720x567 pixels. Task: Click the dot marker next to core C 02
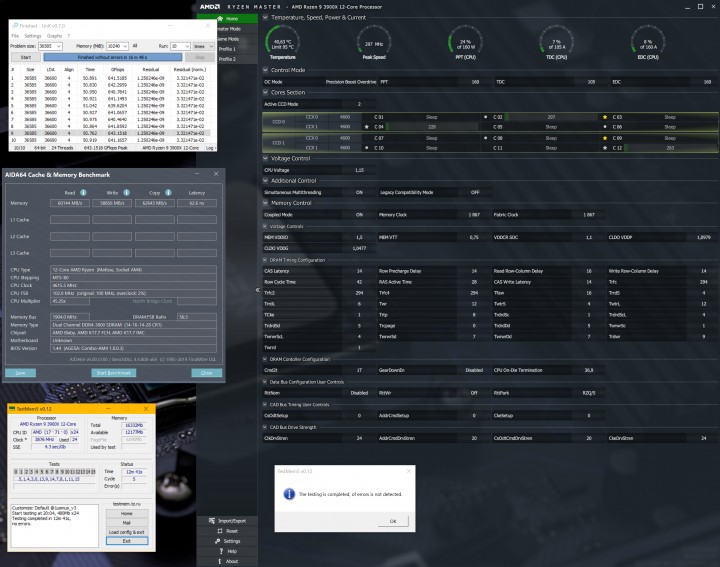485,117
